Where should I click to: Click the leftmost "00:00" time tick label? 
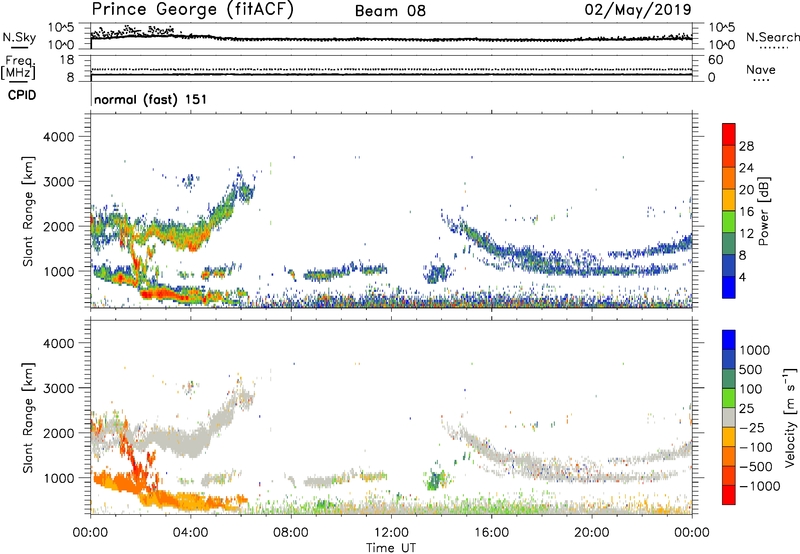point(90,533)
